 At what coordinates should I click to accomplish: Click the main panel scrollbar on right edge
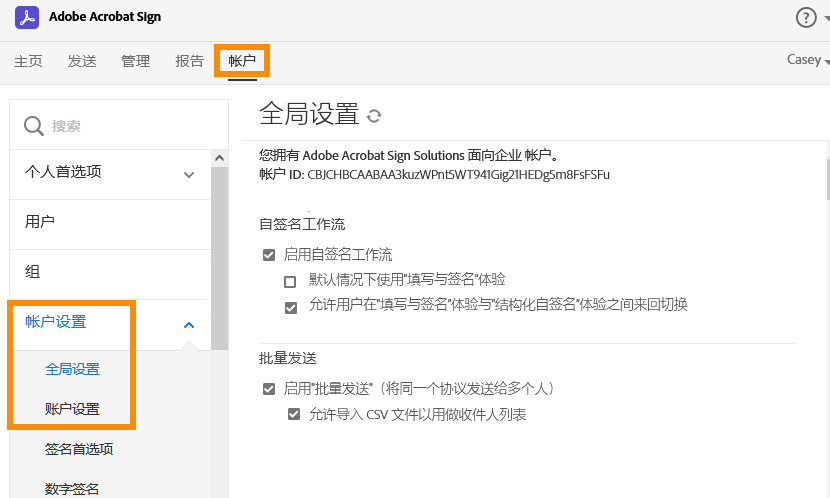point(828,180)
